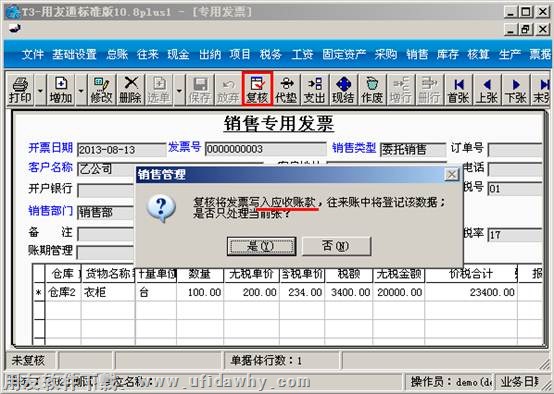Open the 基础设置 menu
554x394 pixels.
[74, 54]
